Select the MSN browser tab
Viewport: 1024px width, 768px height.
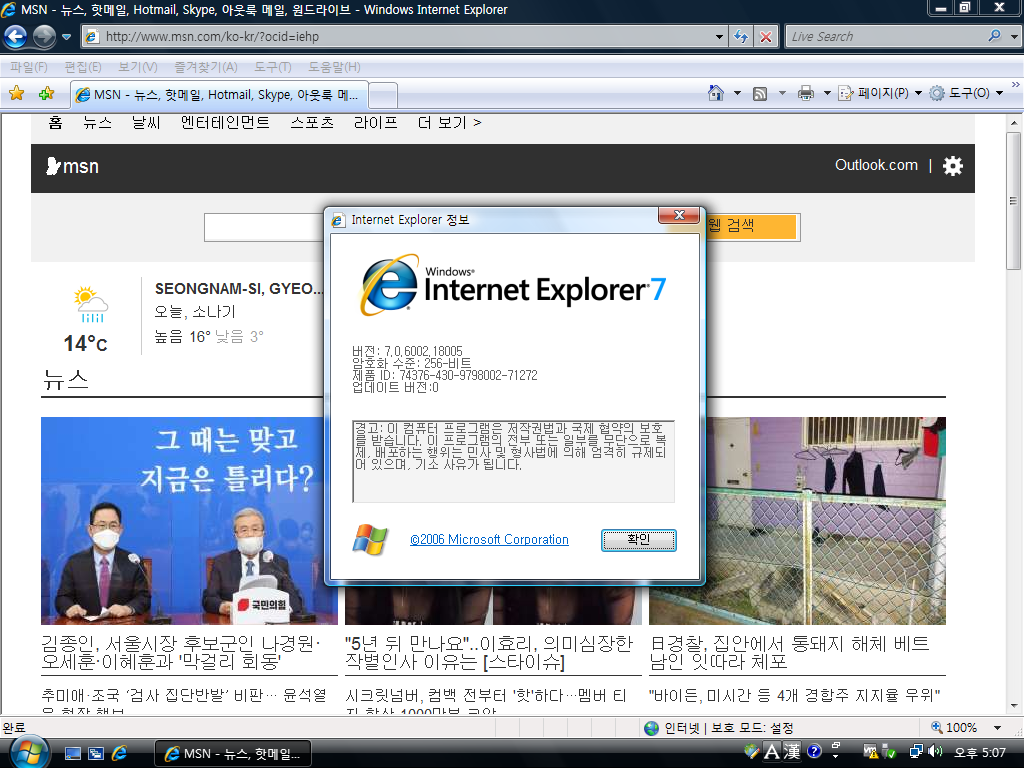coord(219,95)
